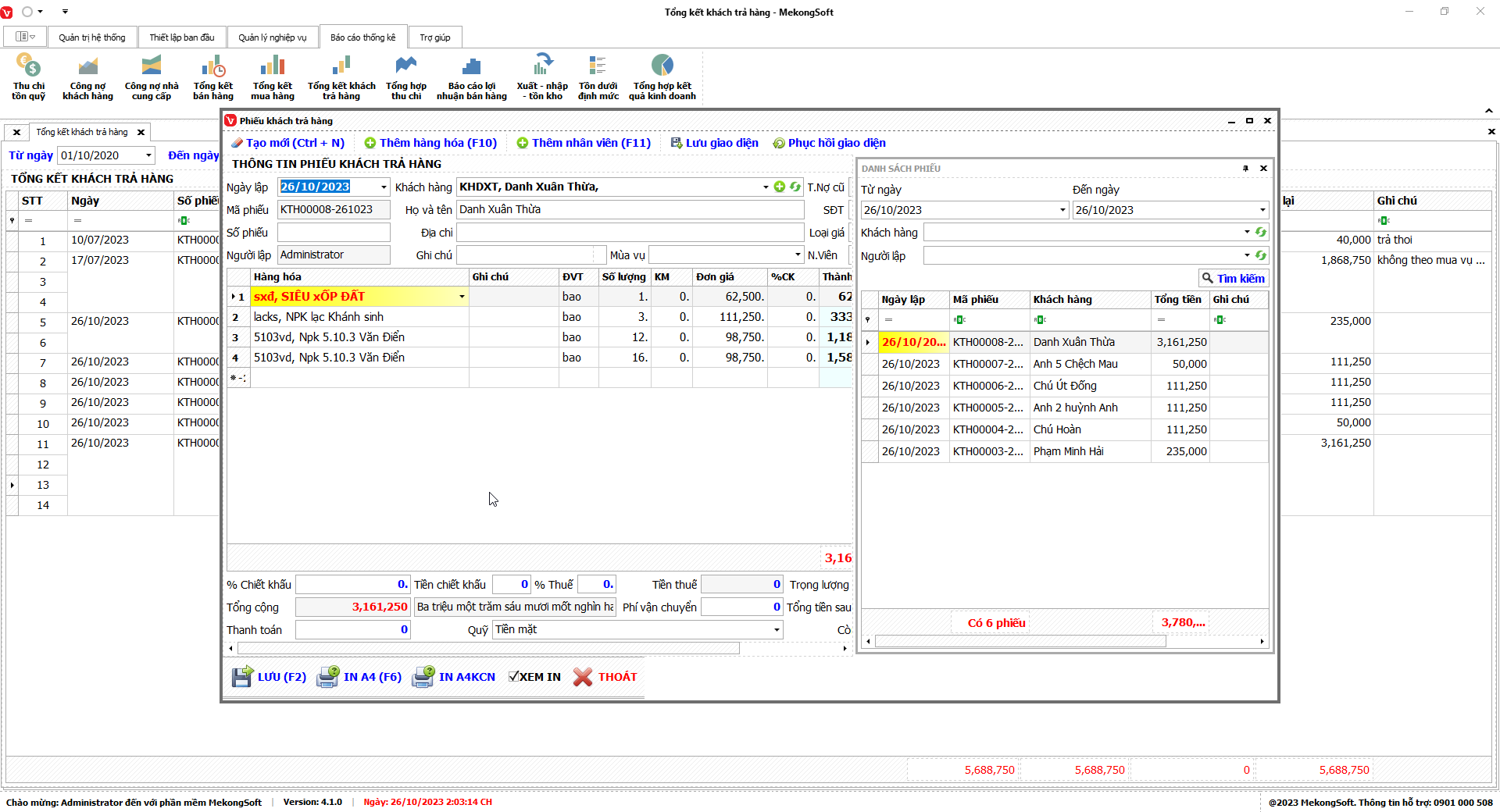
Task: Pin the Danh sách phiếu panel
Action: pyautogui.click(x=1245, y=169)
